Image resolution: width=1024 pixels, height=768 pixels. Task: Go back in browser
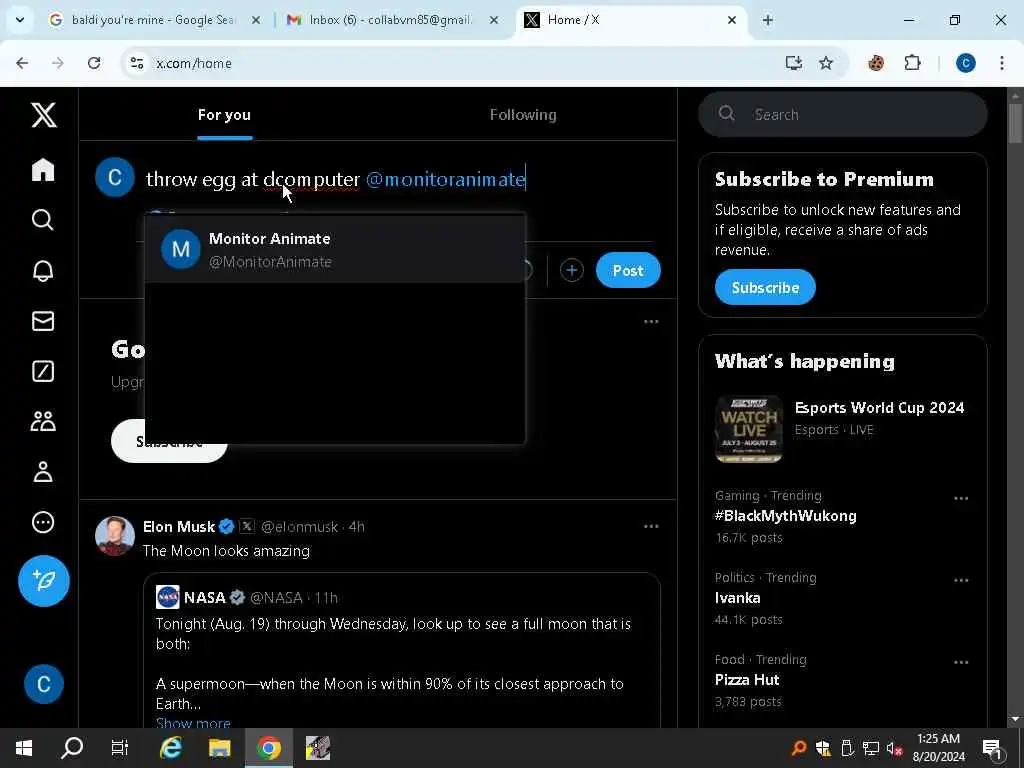pos(22,63)
